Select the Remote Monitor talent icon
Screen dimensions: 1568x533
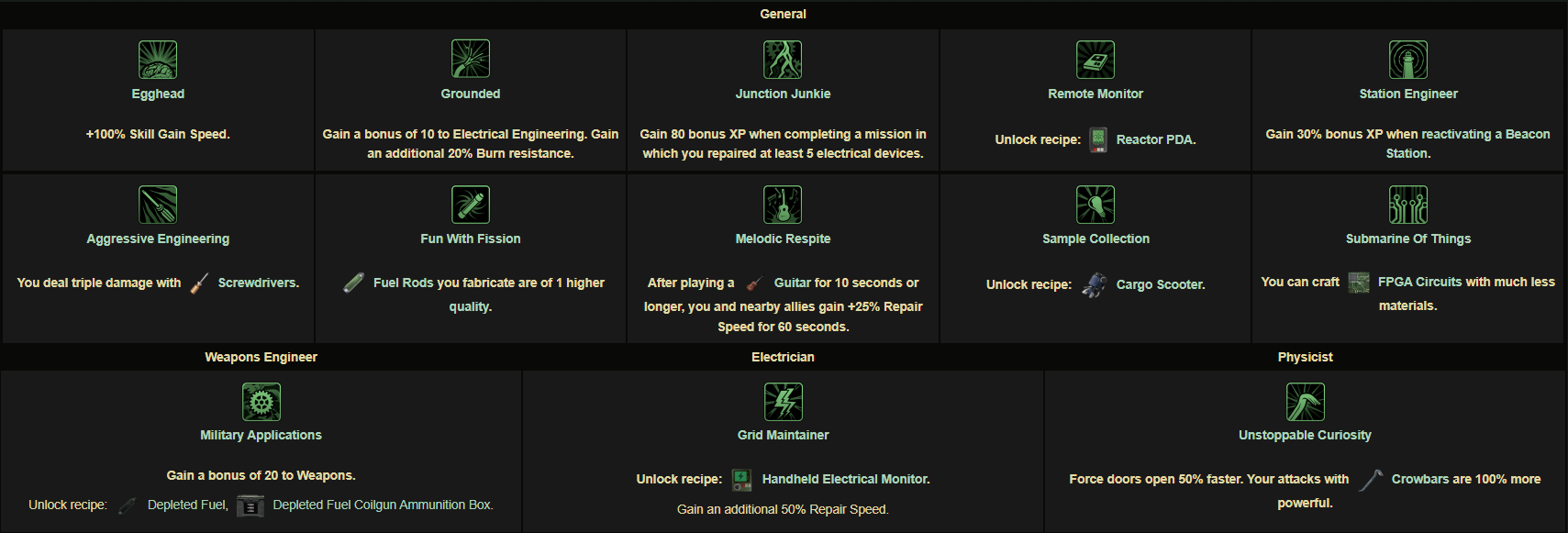pos(1095,60)
